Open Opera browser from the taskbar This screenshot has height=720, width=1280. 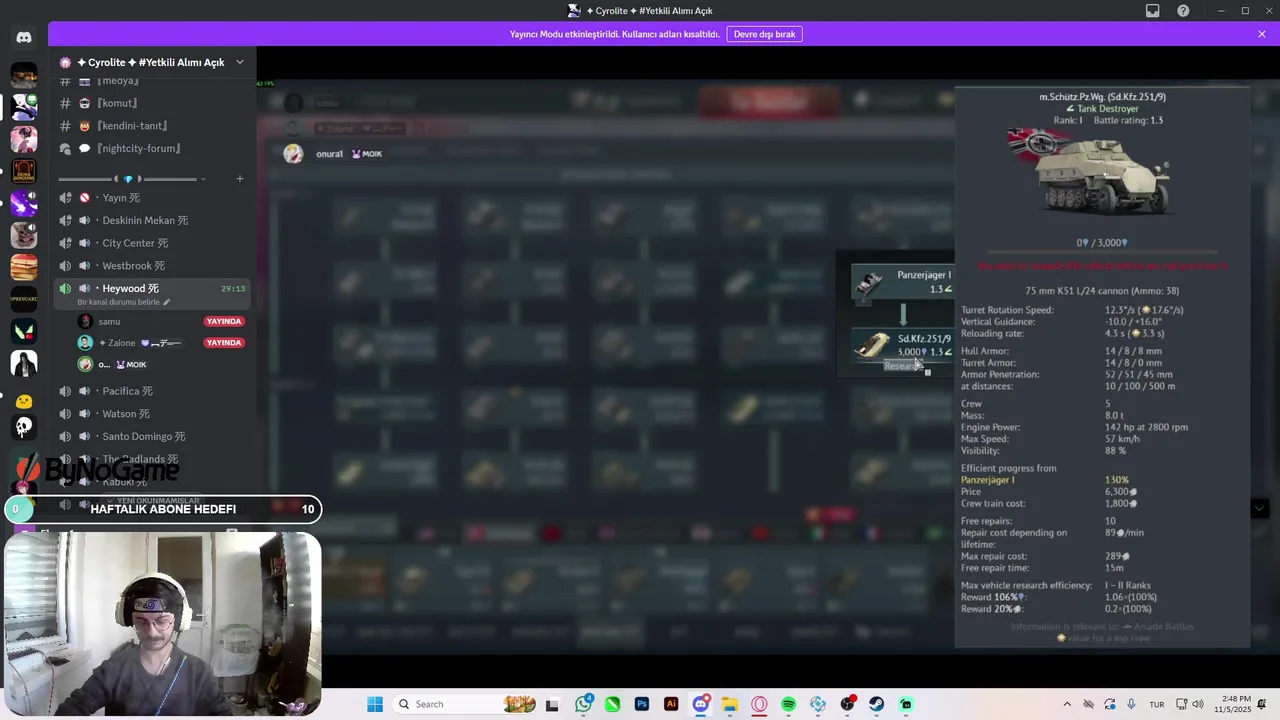point(759,704)
